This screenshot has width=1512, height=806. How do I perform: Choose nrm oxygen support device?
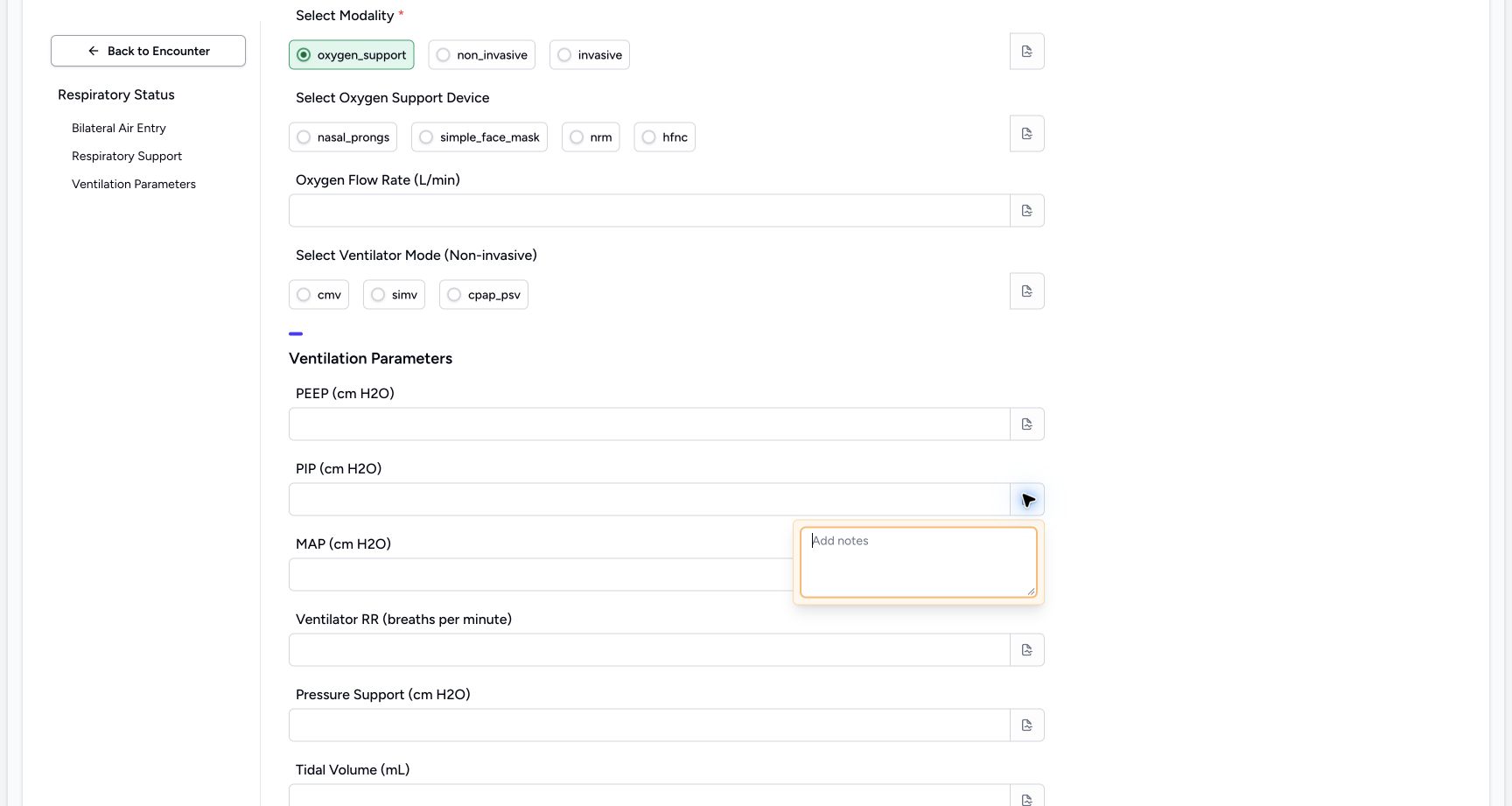tap(591, 137)
